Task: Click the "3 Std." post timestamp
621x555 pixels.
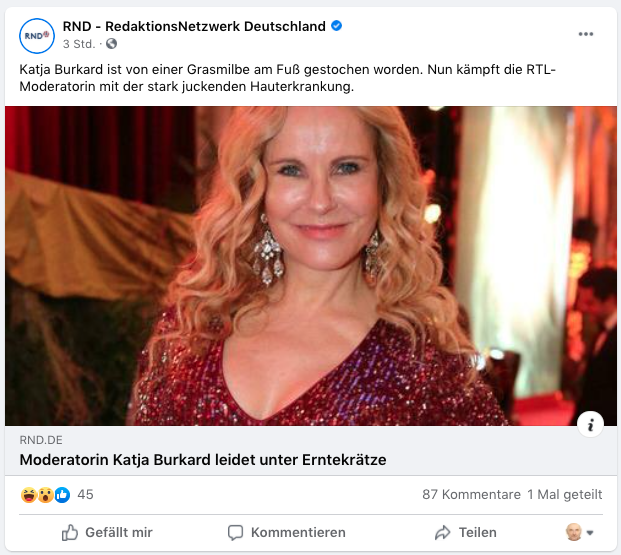Action: (80, 44)
